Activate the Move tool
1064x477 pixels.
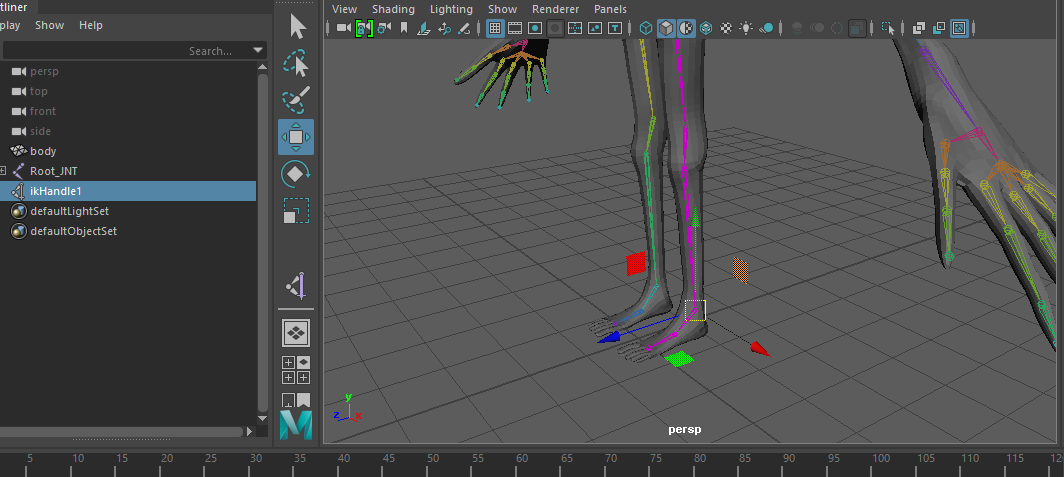tap(296, 137)
